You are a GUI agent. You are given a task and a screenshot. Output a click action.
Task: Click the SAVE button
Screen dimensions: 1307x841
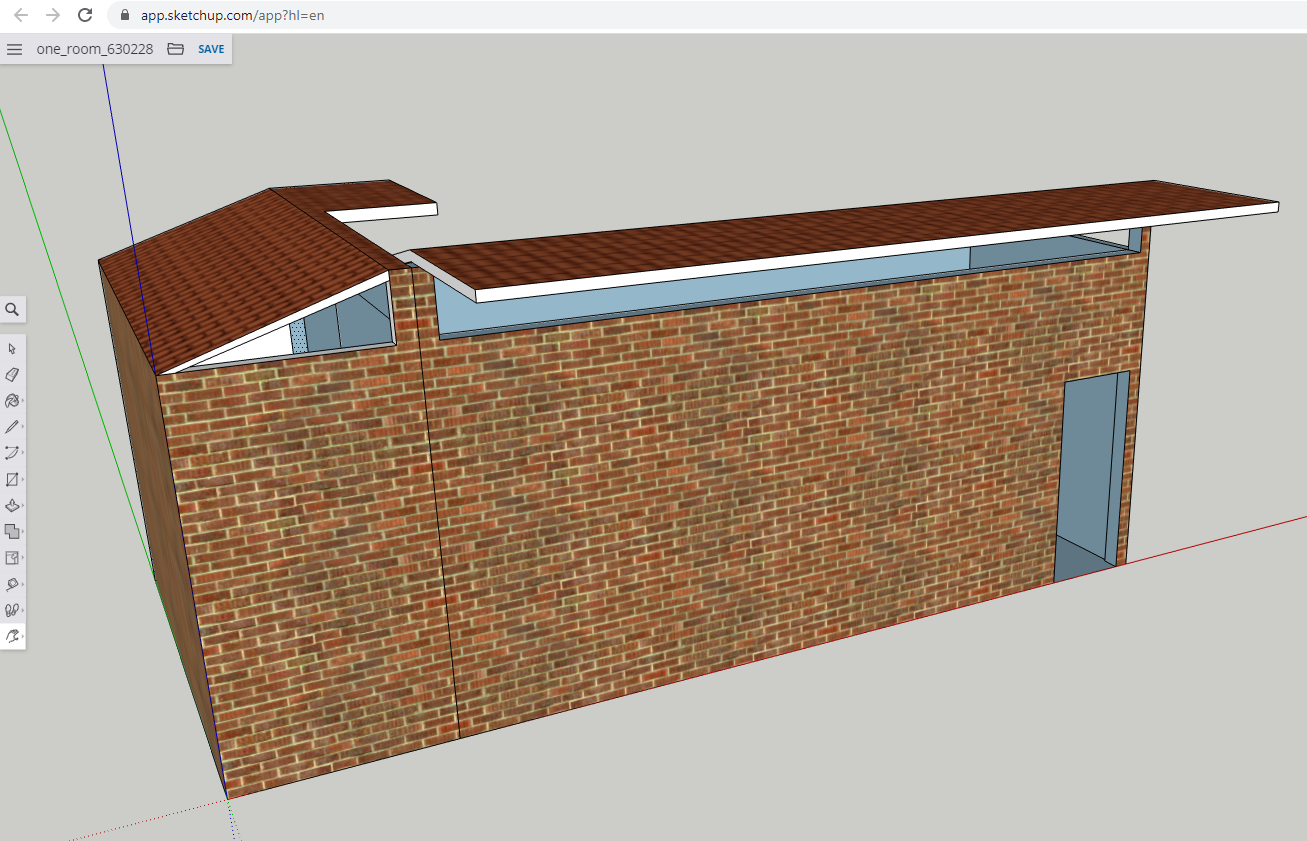point(211,49)
